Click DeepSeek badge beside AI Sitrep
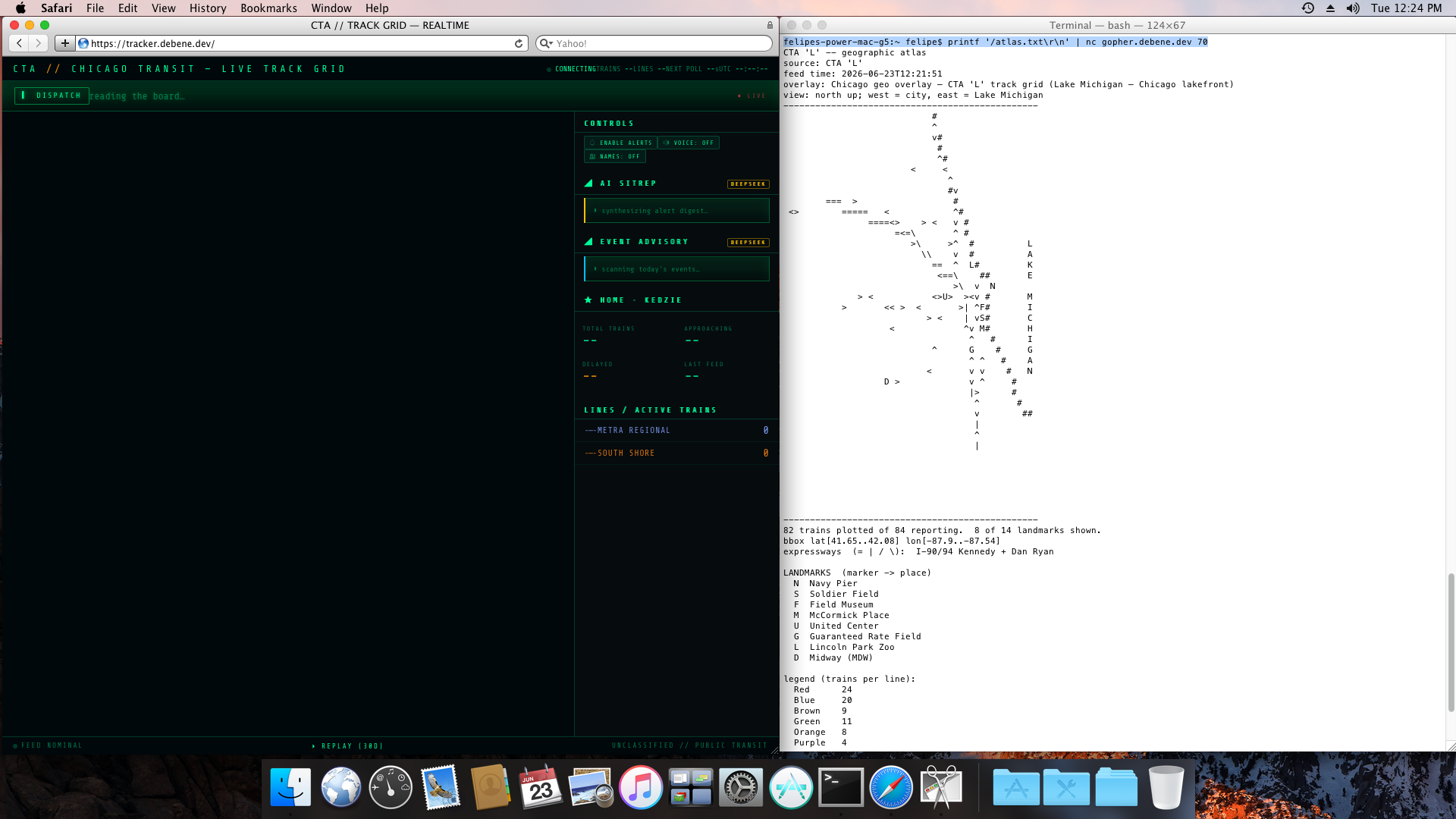Viewport: 1456px width, 819px height. 748,184
